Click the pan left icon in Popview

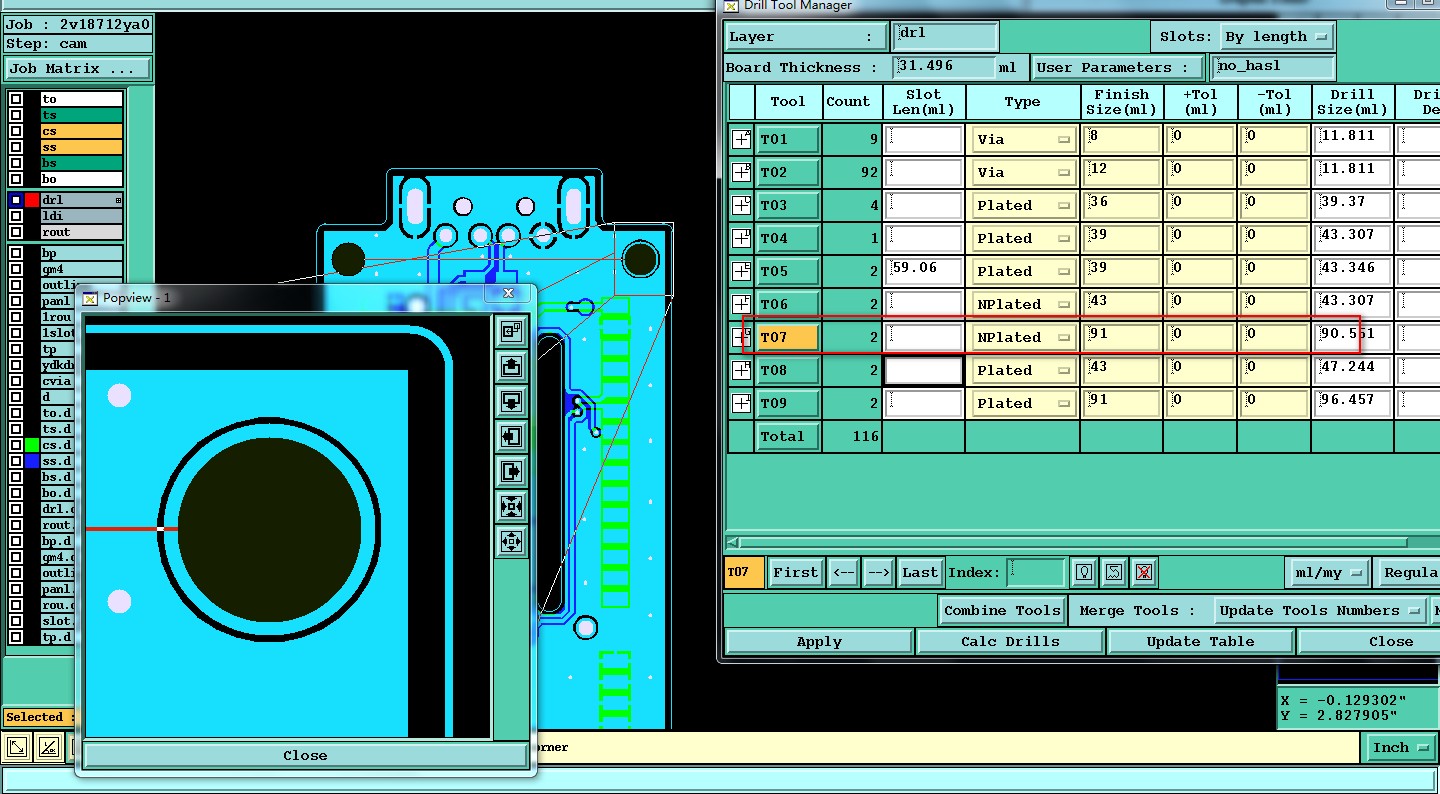[x=511, y=436]
